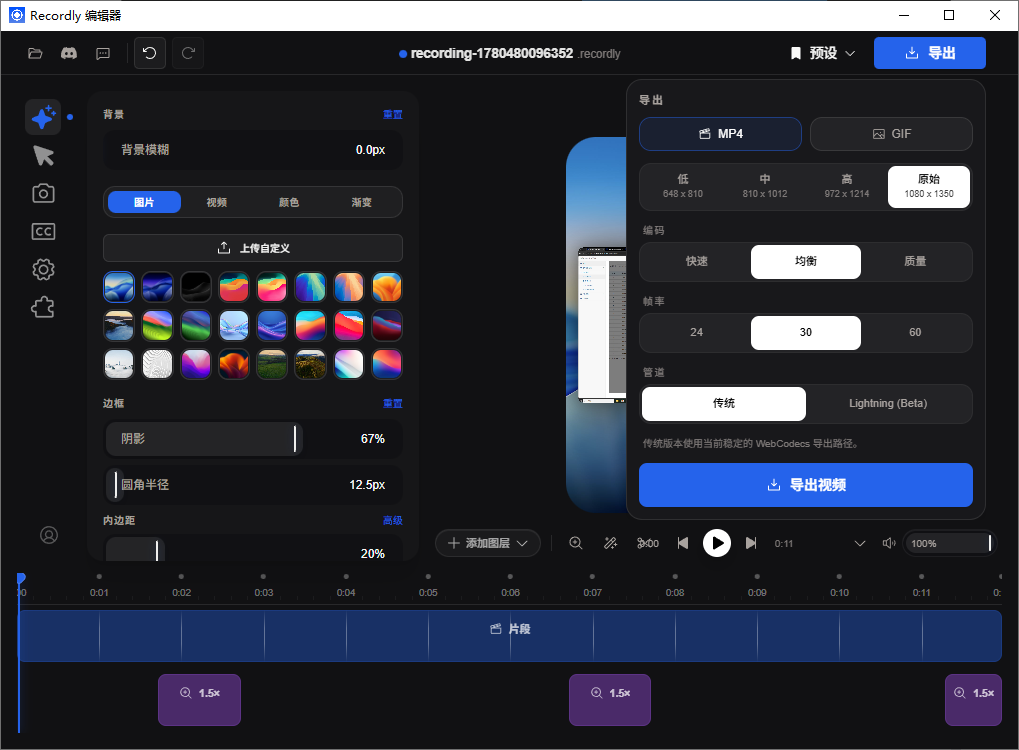Pick the white line-pattern wallpaper thumbnail
The width and height of the screenshot is (1019, 750).
[157, 364]
